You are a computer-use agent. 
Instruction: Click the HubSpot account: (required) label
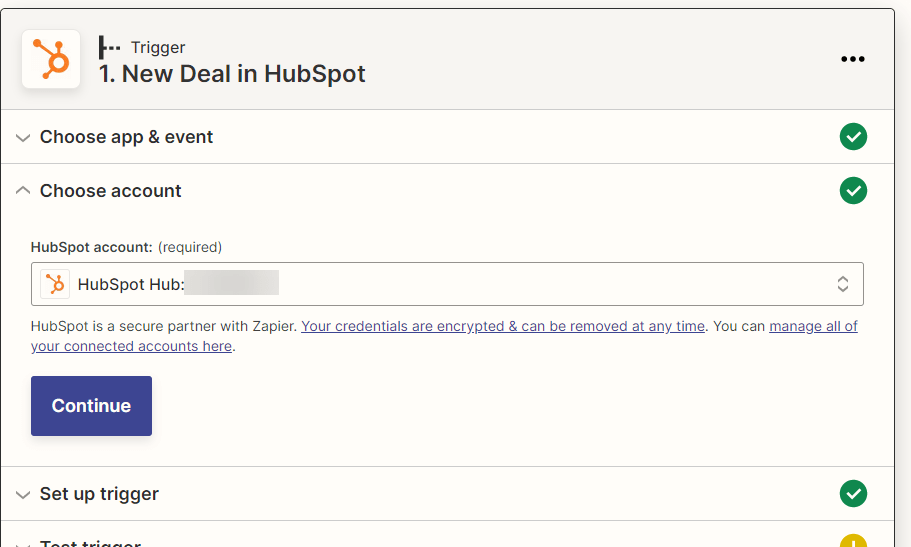(126, 247)
